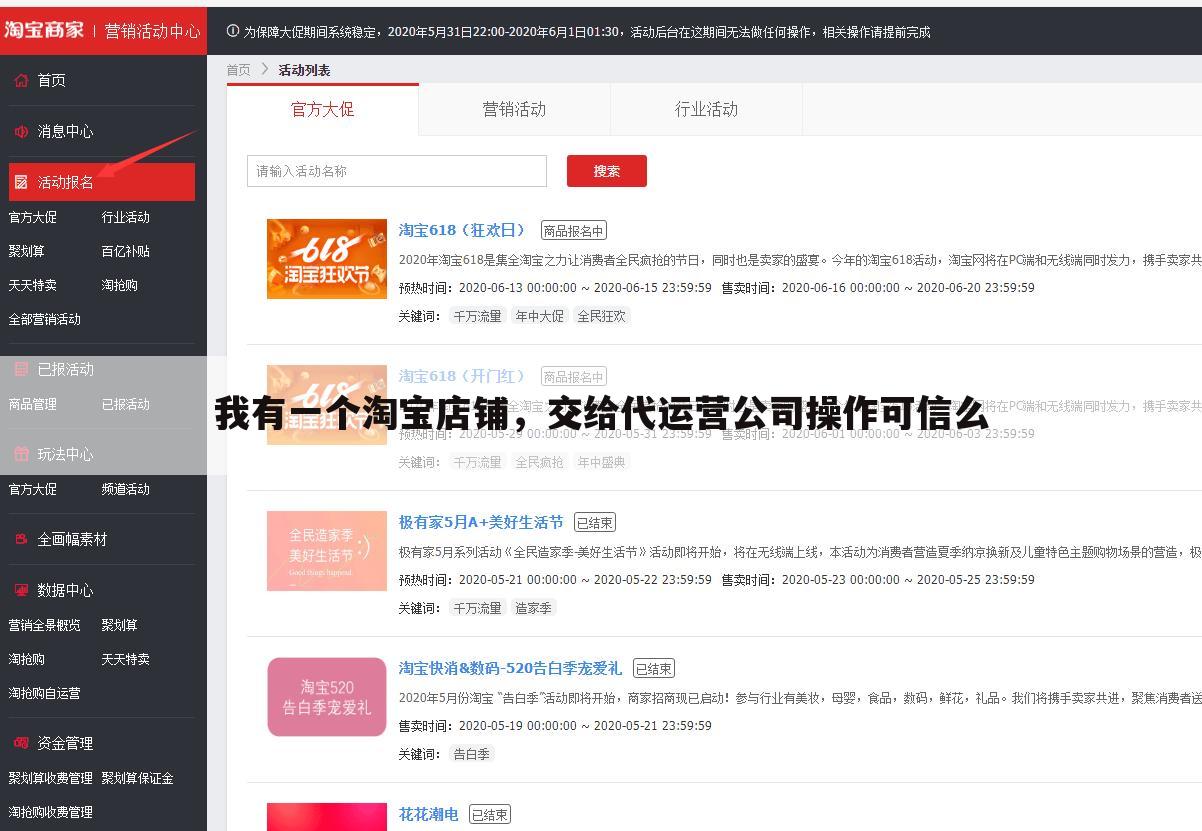Click the 造家季 keyword tag

(x=533, y=608)
